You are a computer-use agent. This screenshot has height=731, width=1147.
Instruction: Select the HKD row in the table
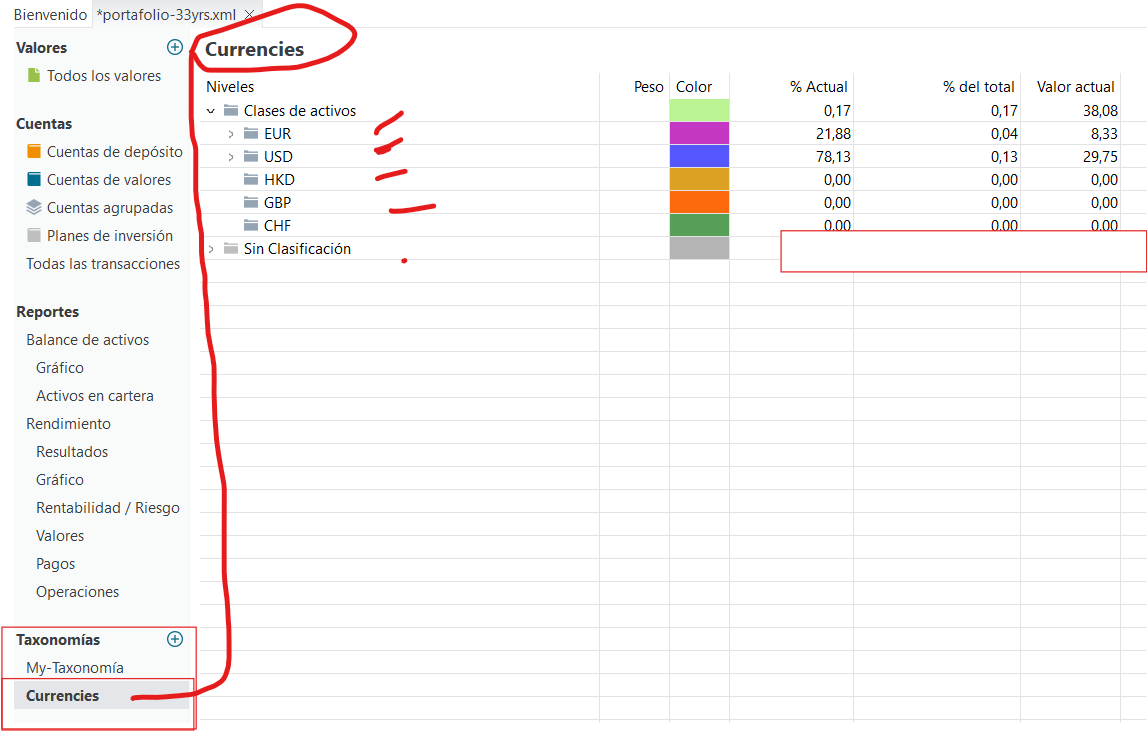click(279, 180)
